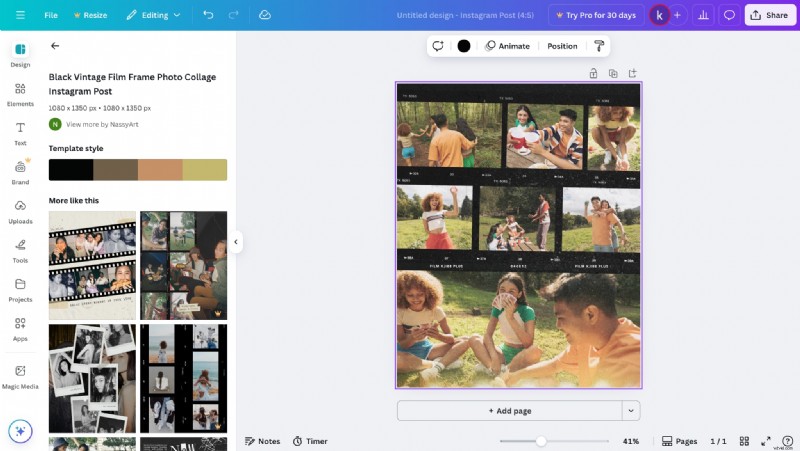Enter fullscreen present mode

coord(766,441)
